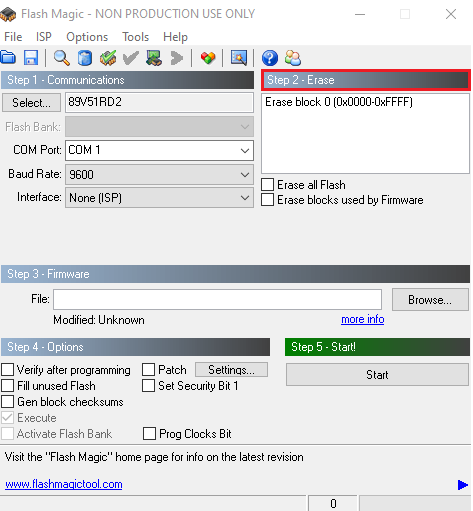The height and width of the screenshot is (511, 473).
Task: Check Fill unused Flash
Action: (8, 386)
